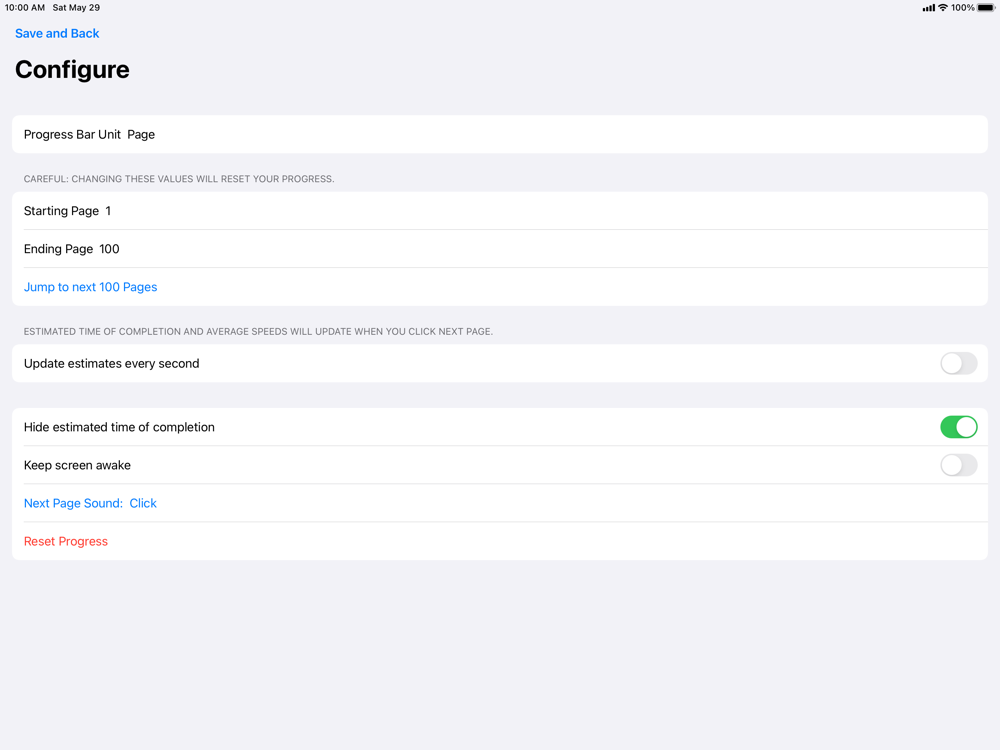
Task: Edit the Starting Page value 1
Action: click(108, 211)
